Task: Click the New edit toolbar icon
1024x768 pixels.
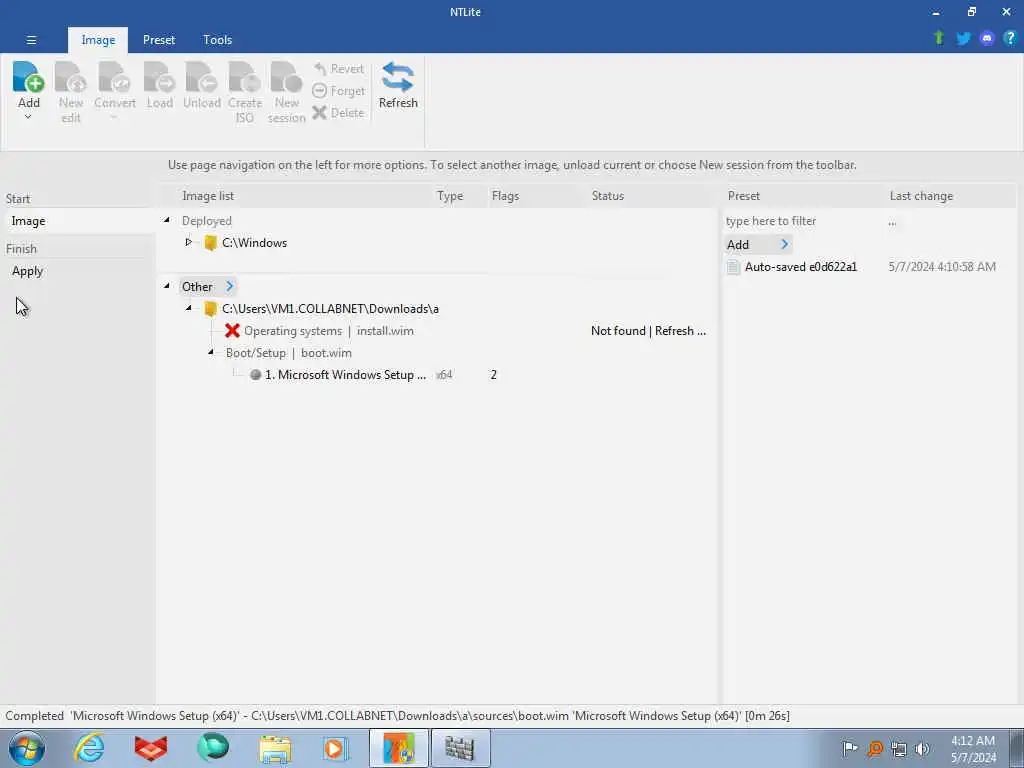Action: (x=71, y=77)
